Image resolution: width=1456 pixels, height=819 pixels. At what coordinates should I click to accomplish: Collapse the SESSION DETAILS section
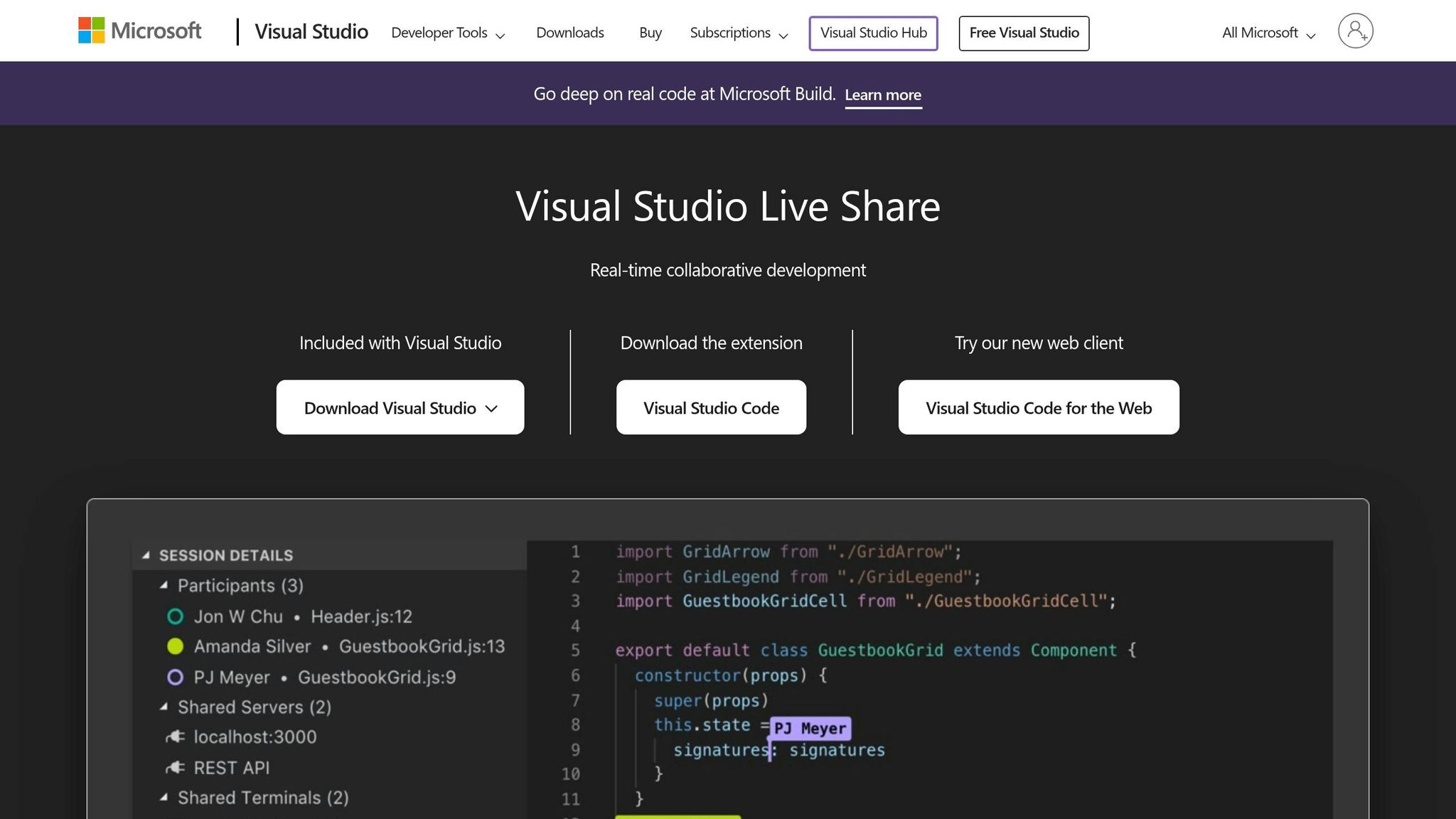click(146, 555)
